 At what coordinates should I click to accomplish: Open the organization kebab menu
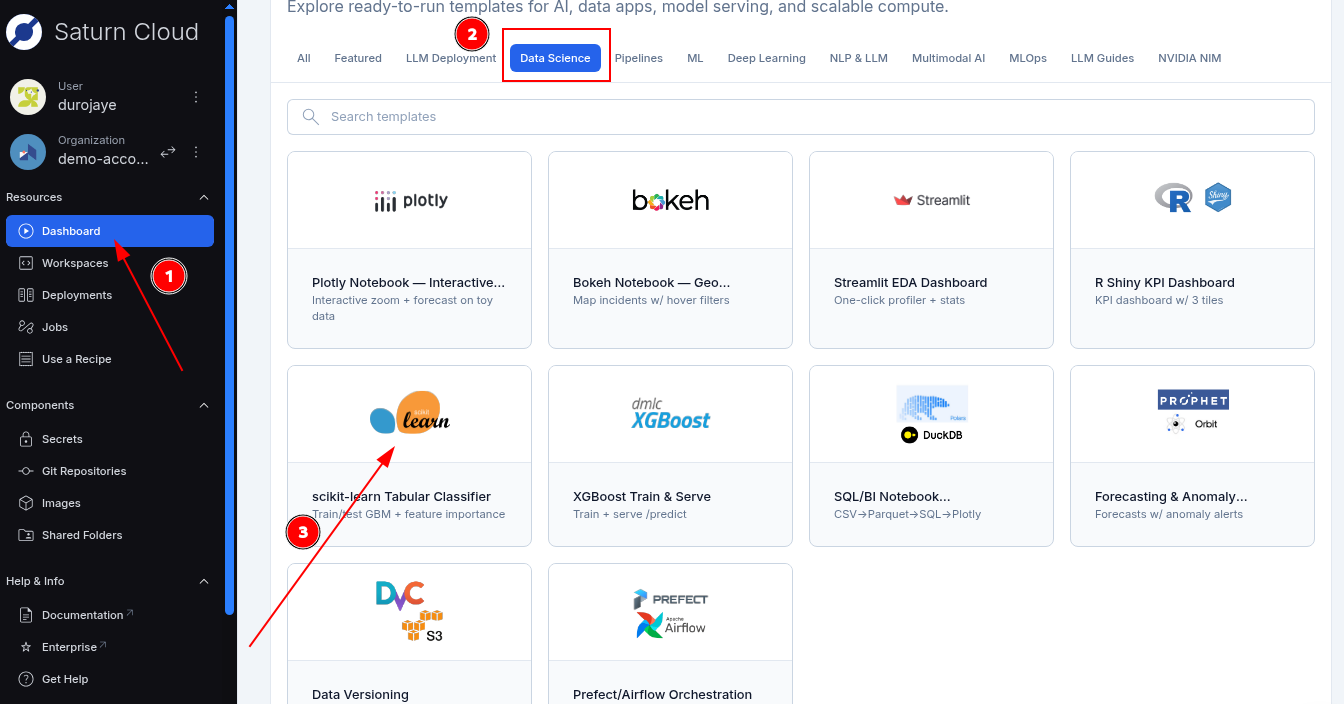tap(196, 152)
